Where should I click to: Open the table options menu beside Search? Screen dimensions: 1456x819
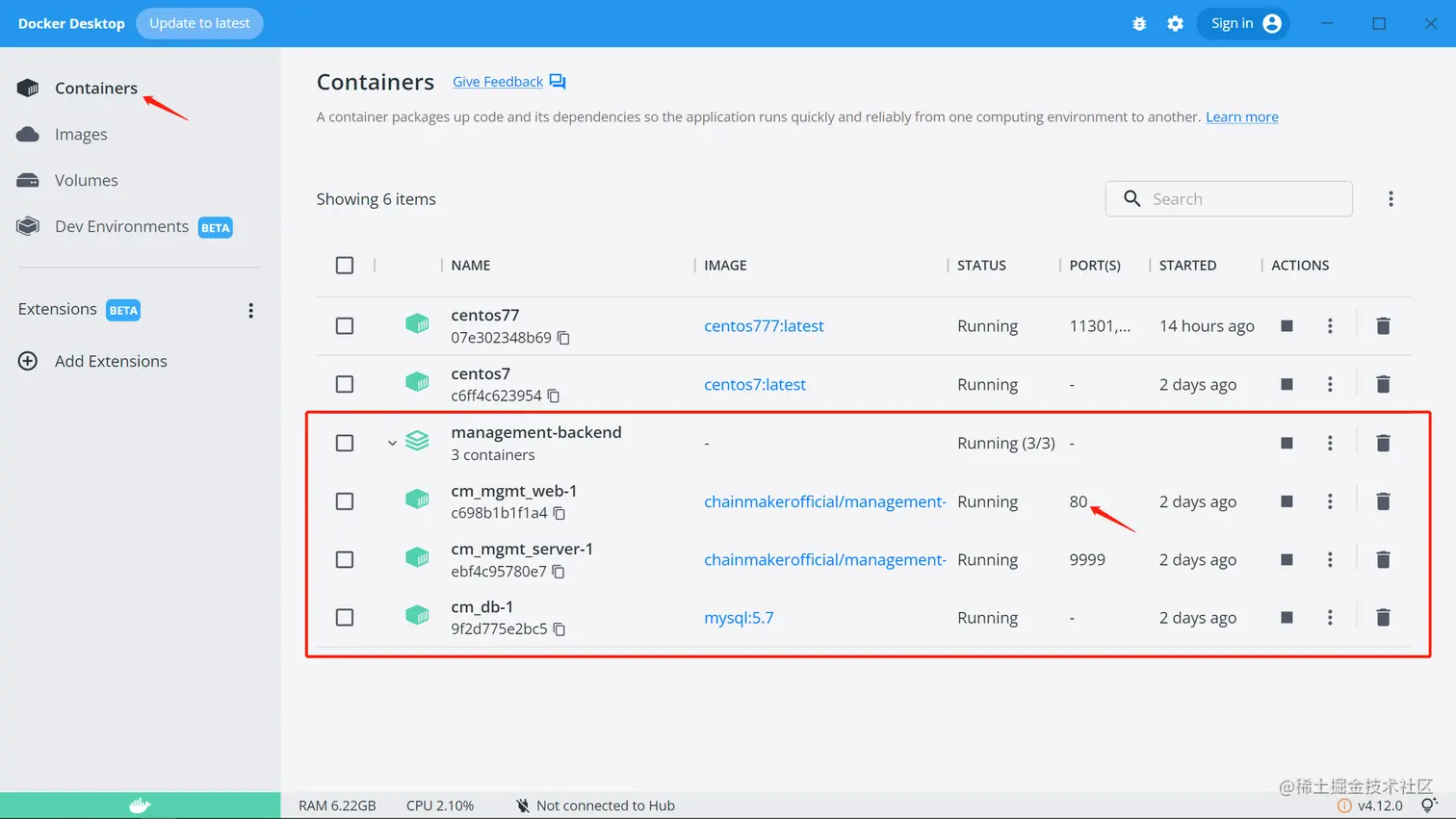[x=1391, y=199]
